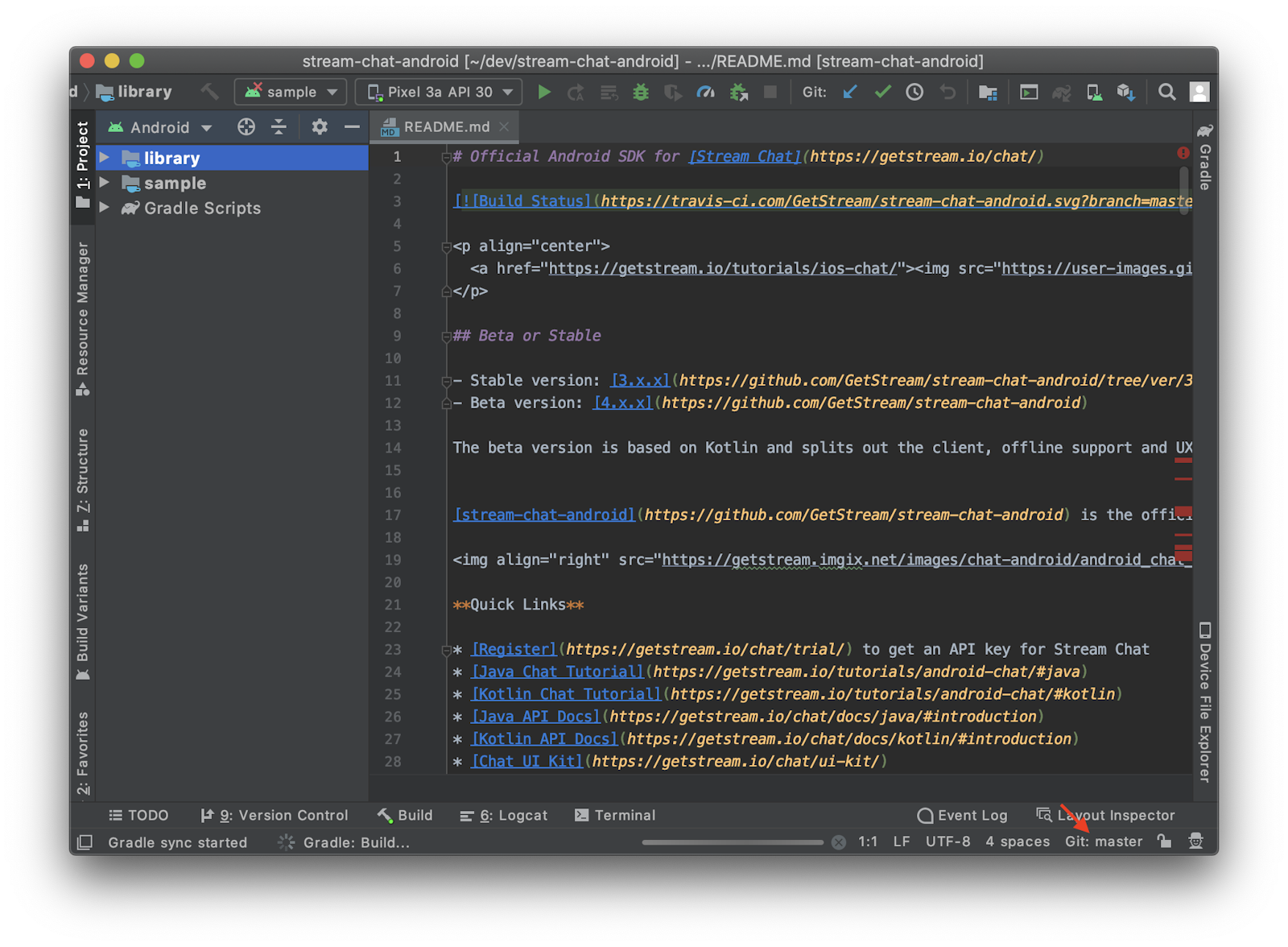This screenshot has height=947, width=1288.
Task: Click the Gradle build progress bar
Action: coord(733,842)
